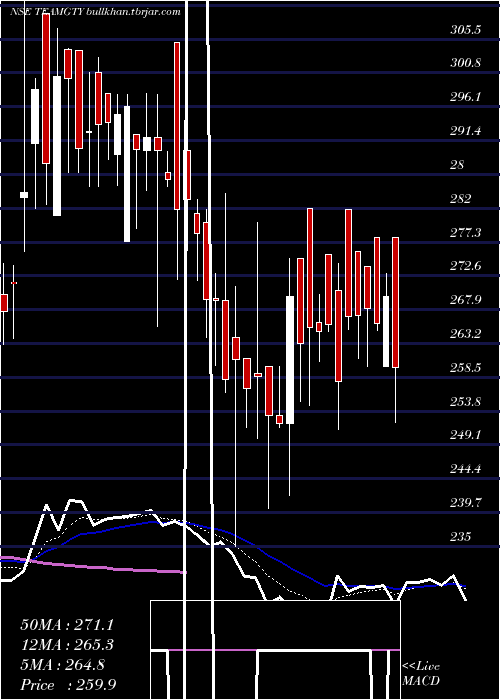Screen dimensions: 500x700
Task: Click the 12MA : 265.3 value
Action: [x=67, y=645]
